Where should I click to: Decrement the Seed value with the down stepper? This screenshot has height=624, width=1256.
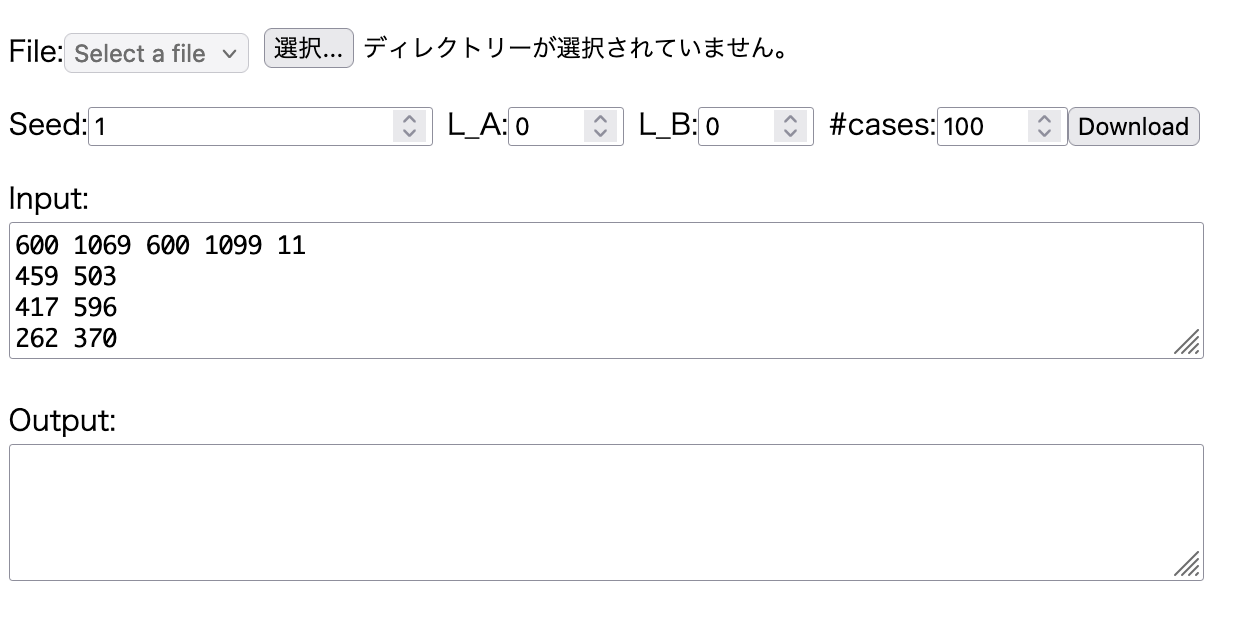tap(411, 133)
